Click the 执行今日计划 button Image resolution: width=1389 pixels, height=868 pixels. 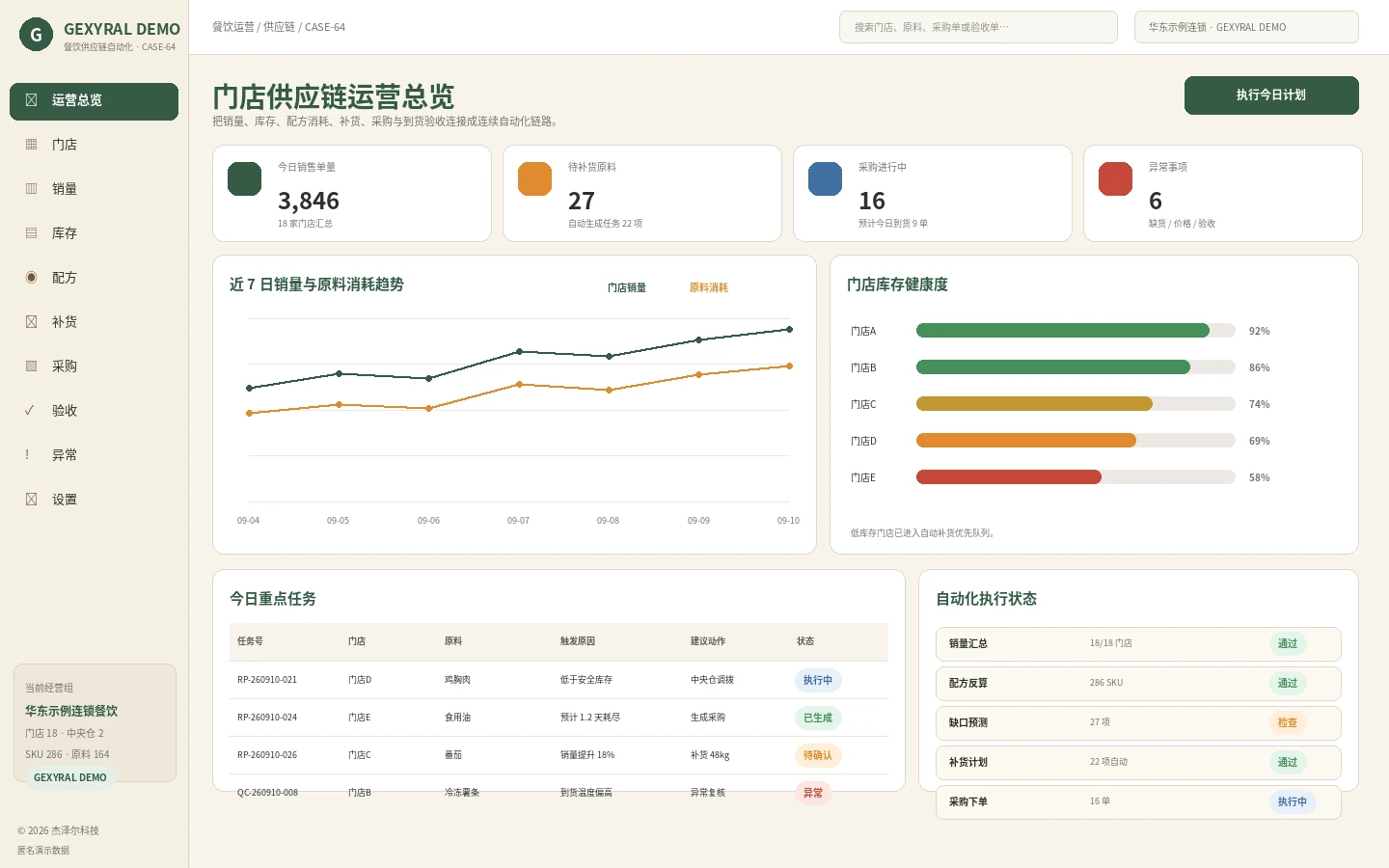click(1271, 95)
